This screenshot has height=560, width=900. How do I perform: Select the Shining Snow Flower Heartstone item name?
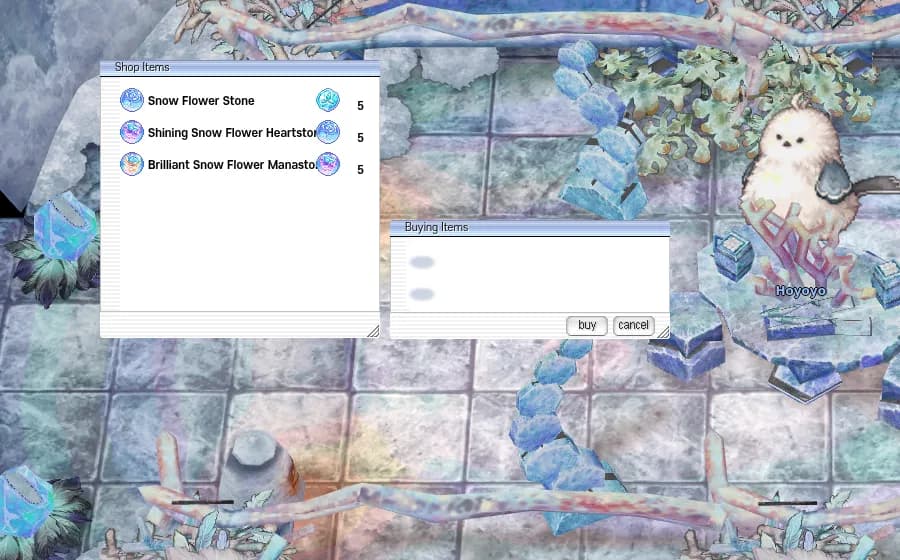point(232,133)
